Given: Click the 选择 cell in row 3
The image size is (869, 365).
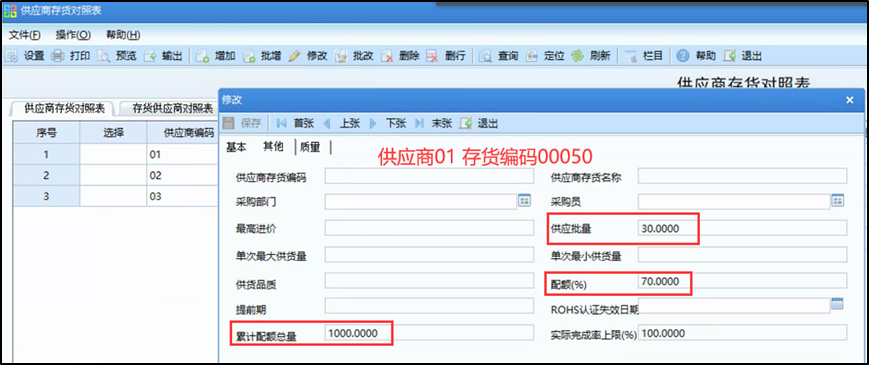Looking at the screenshot, I should click(114, 197).
